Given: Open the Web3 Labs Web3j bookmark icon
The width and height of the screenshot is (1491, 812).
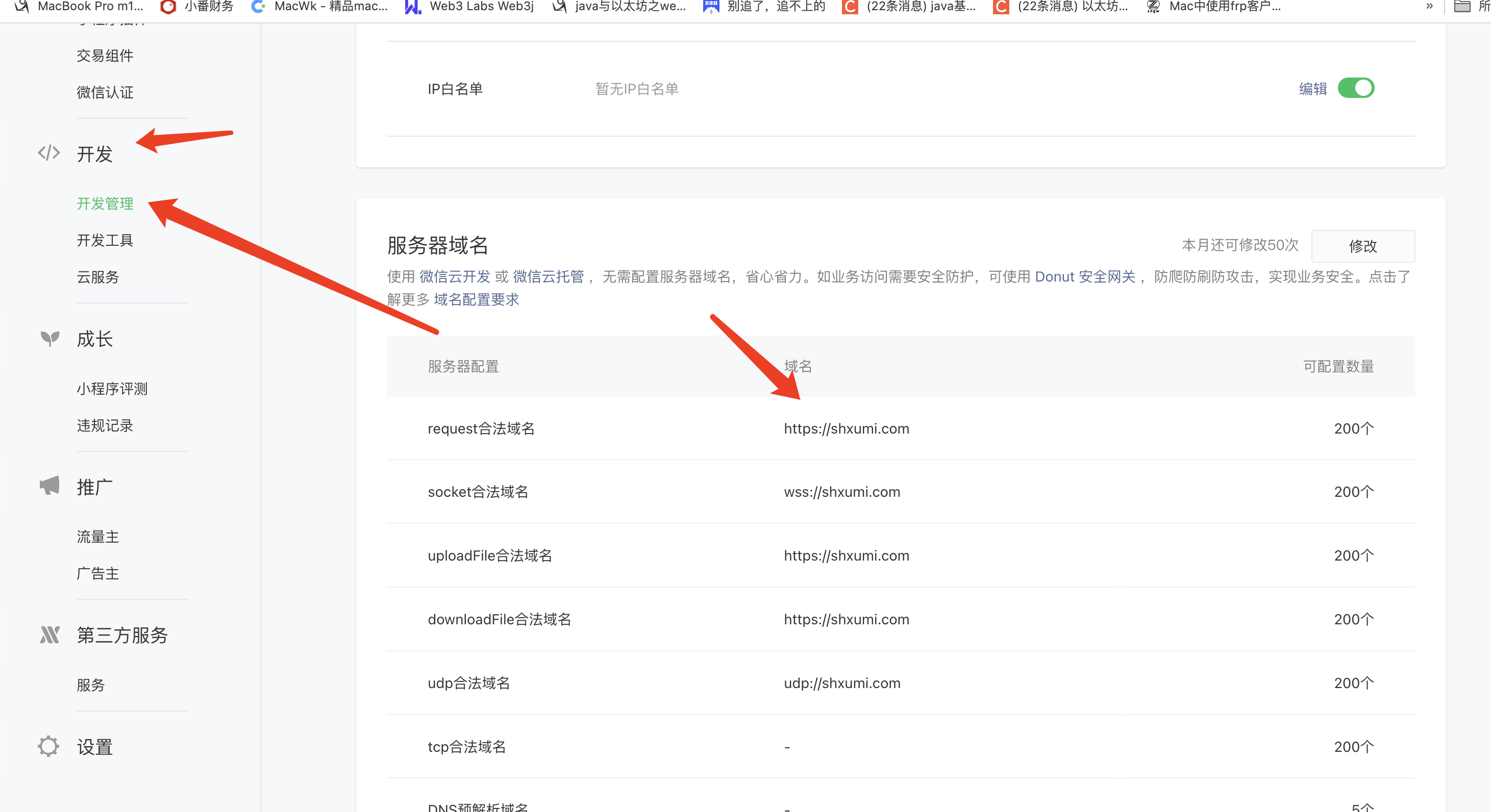Looking at the screenshot, I should [413, 6].
